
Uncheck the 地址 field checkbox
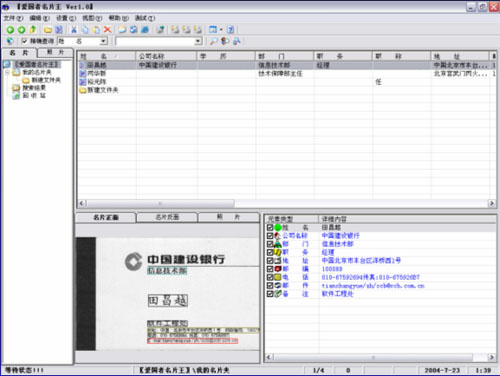(x=270, y=261)
